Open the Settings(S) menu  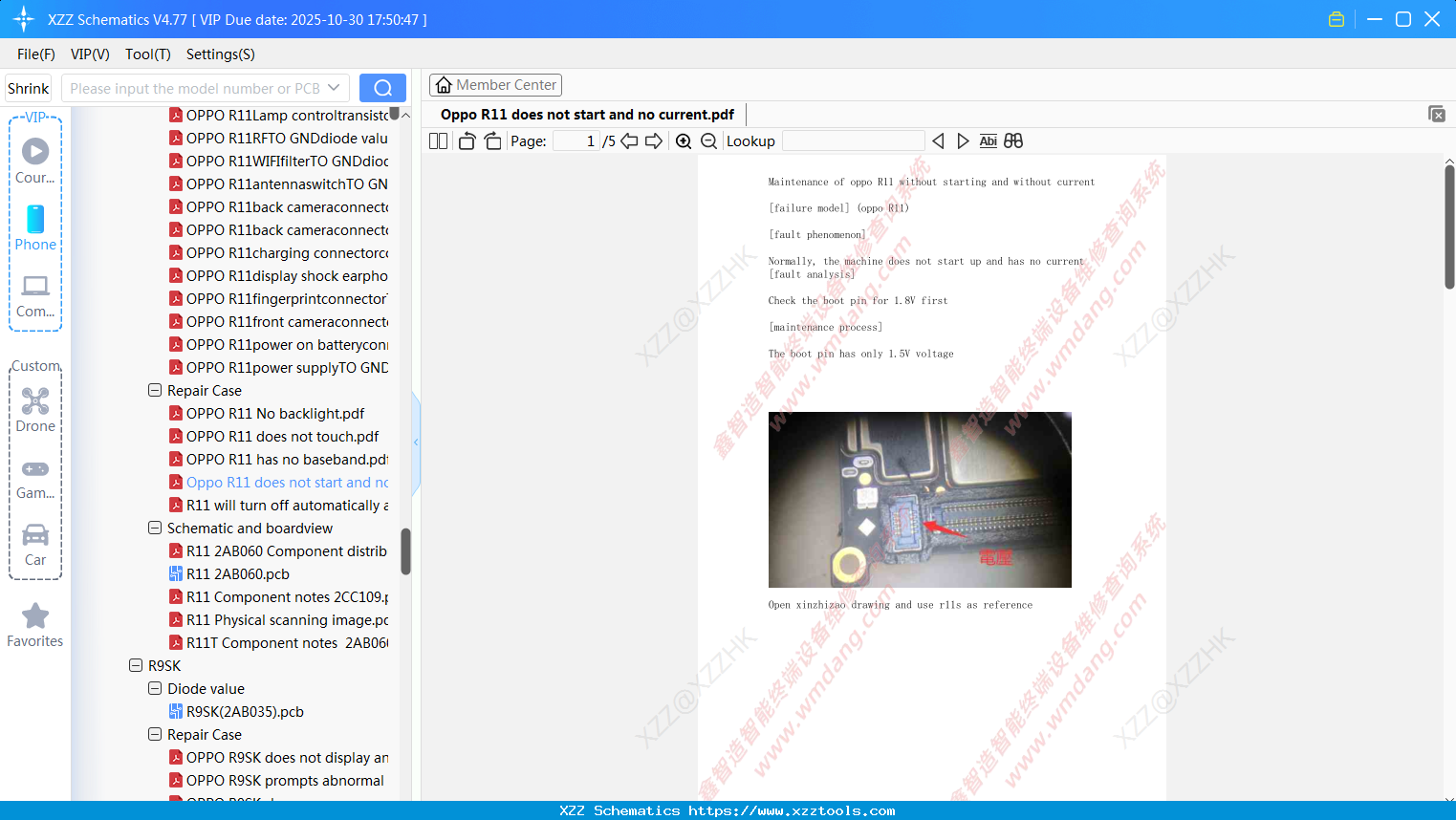[x=221, y=54]
